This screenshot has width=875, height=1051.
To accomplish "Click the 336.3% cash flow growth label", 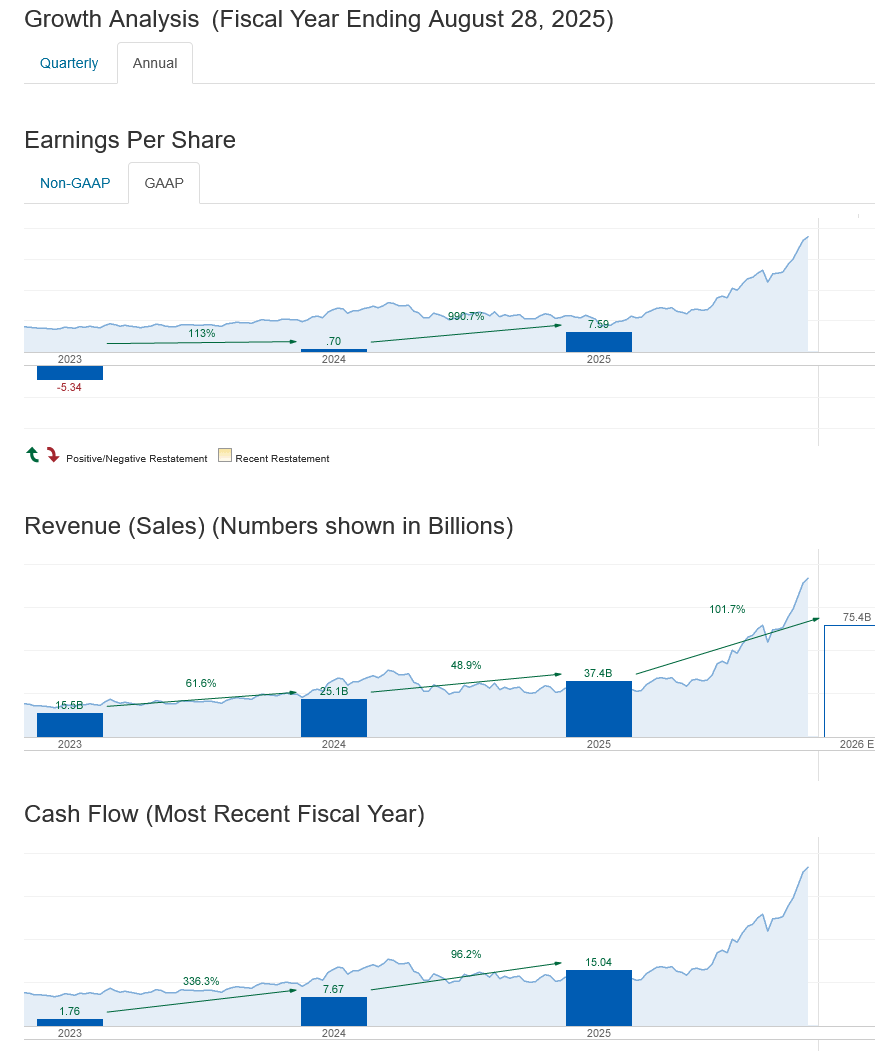I will pos(201,981).
